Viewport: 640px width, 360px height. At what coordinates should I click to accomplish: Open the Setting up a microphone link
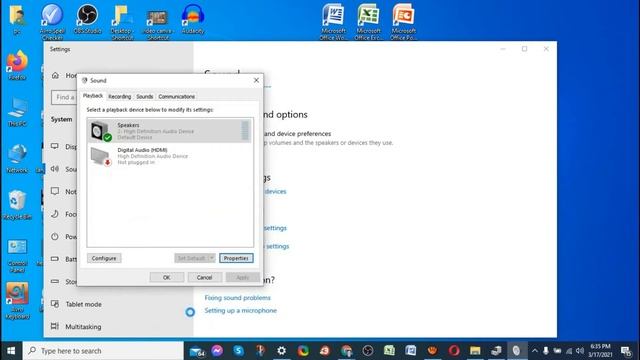pyautogui.click(x=240, y=310)
